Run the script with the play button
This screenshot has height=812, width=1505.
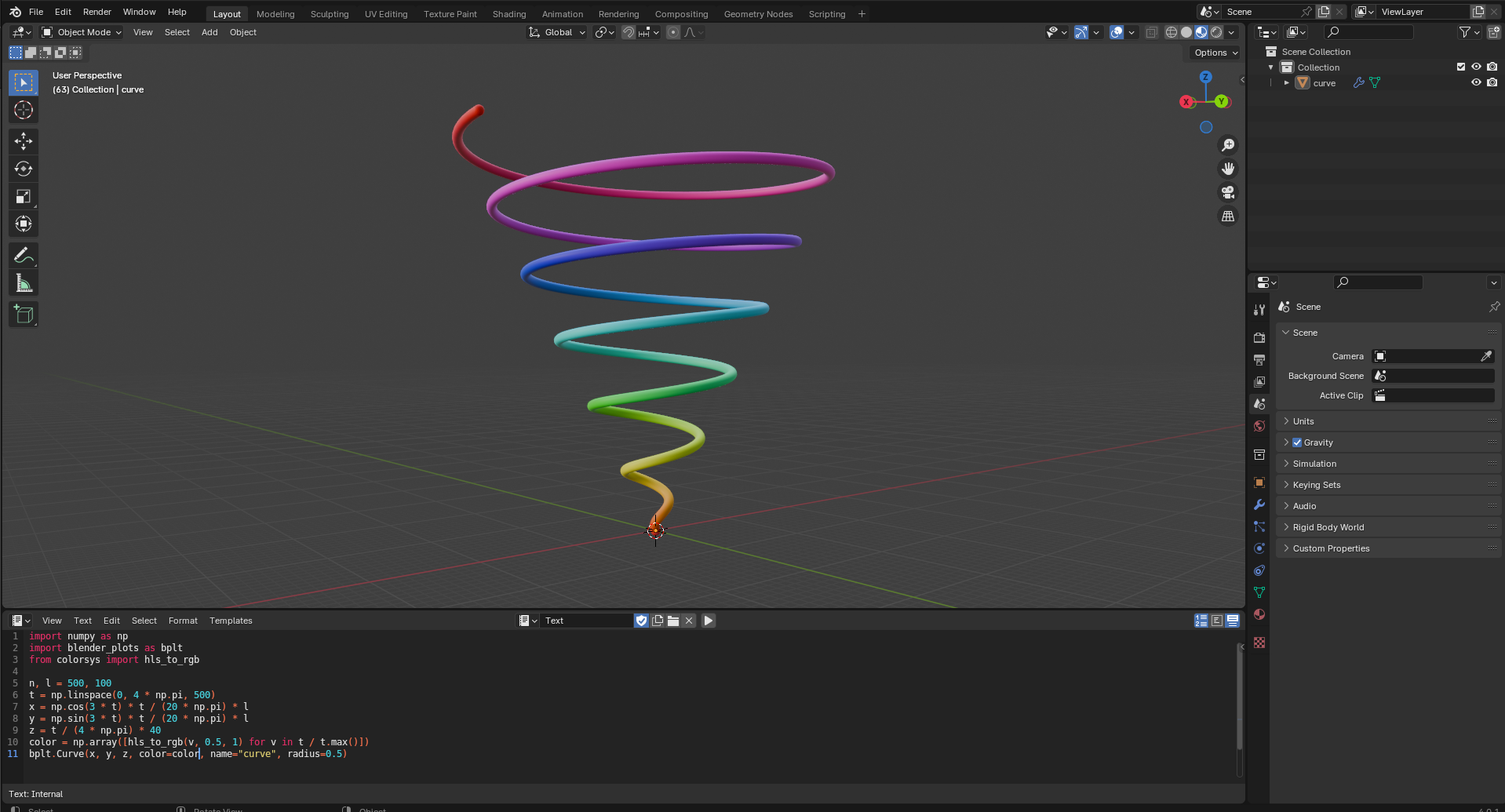pyautogui.click(x=708, y=621)
